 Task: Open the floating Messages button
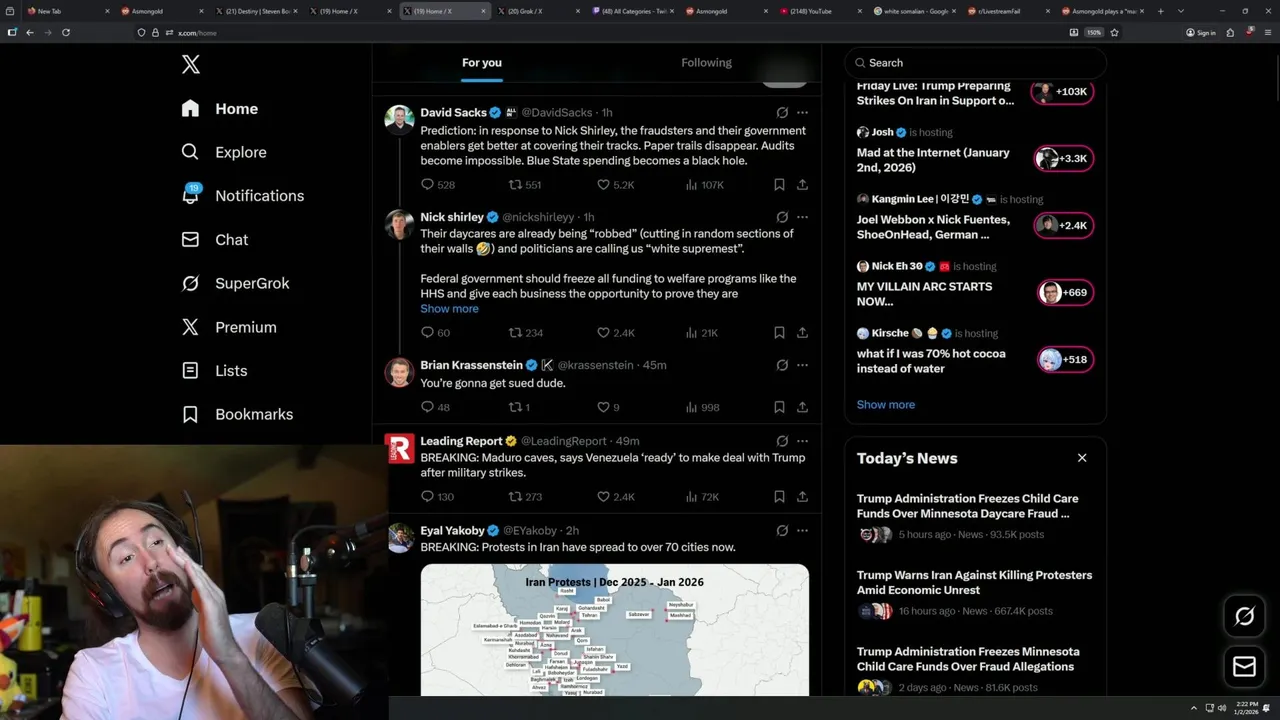click(x=1245, y=666)
